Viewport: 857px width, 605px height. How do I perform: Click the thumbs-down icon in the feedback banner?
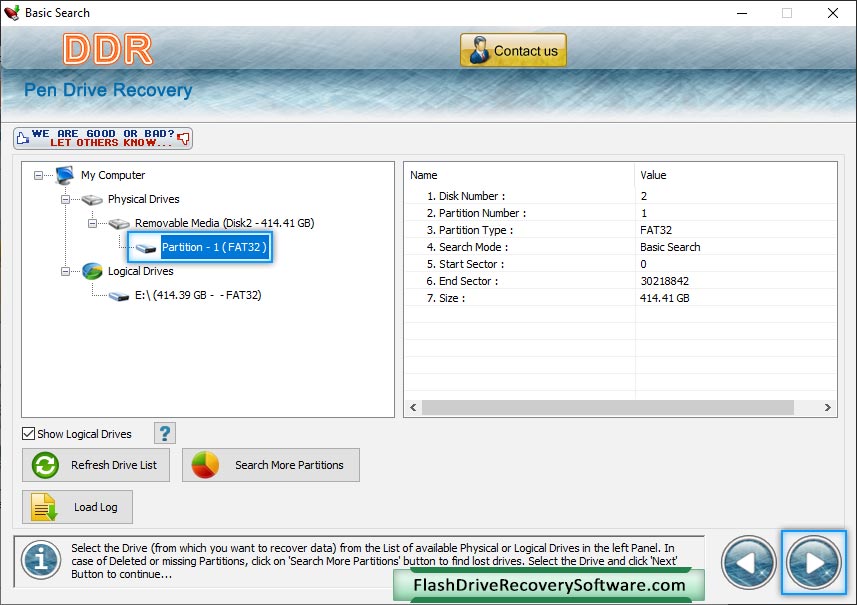pos(184,138)
